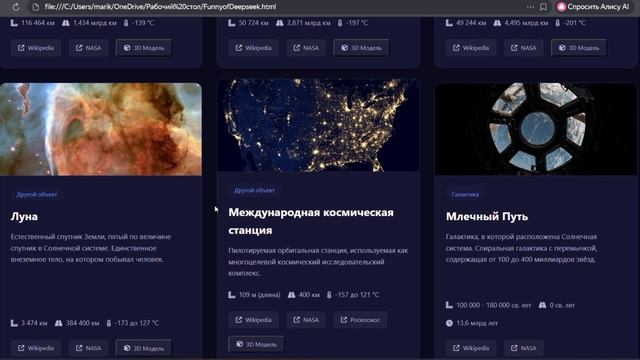This screenshot has width=640, height=360.
Task: Click the road icon beside 400 км
Action: tap(291, 295)
